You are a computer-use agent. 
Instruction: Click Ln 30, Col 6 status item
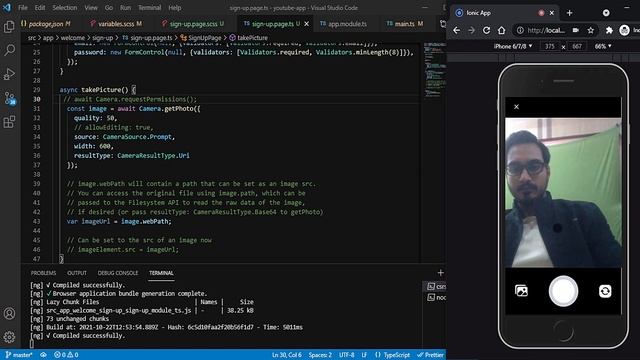tap(287, 355)
